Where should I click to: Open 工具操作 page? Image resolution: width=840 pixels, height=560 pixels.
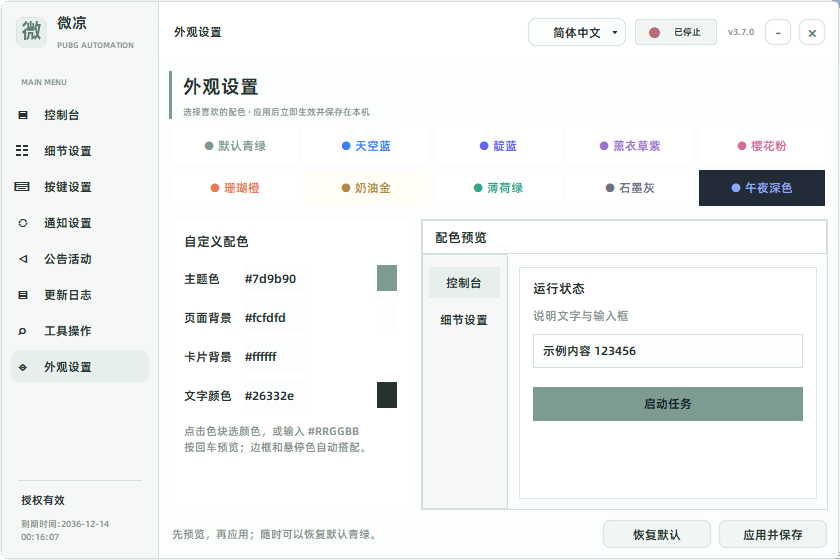point(80,331)
